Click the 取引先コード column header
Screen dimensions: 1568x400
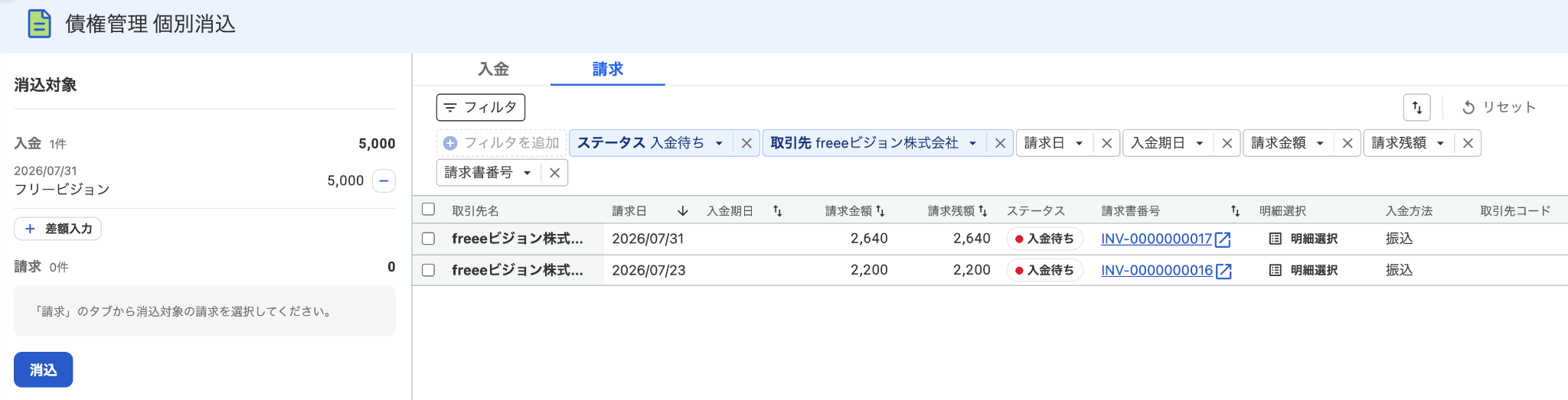pyautogui.click(x=1515, y=211)
